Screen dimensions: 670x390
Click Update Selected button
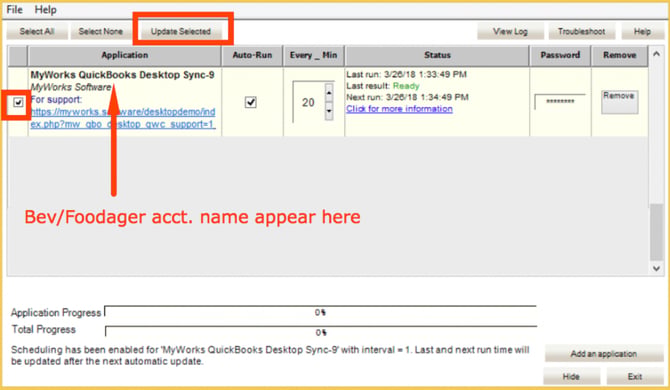pyautogui.click(x=181, y=32)
